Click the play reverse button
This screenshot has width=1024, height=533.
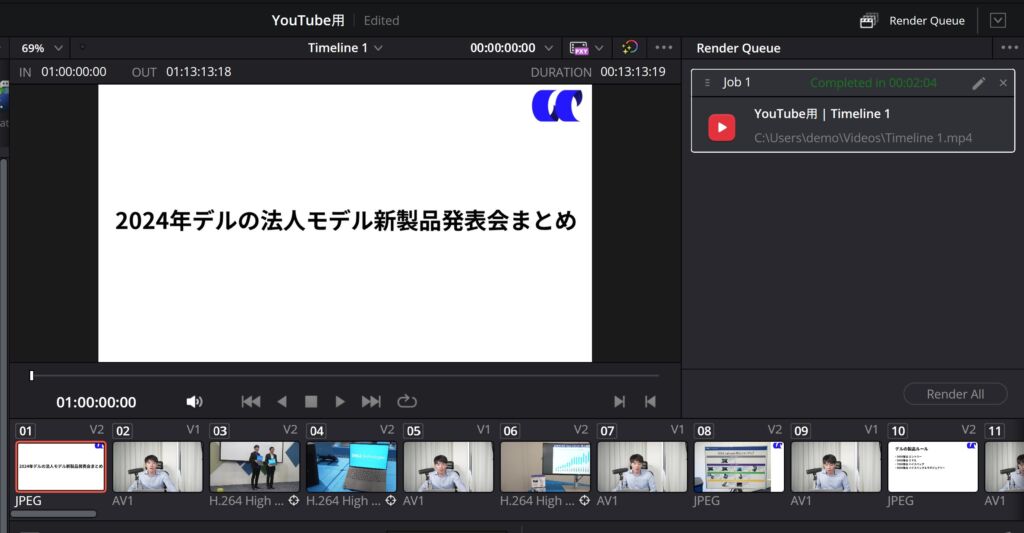282,402
